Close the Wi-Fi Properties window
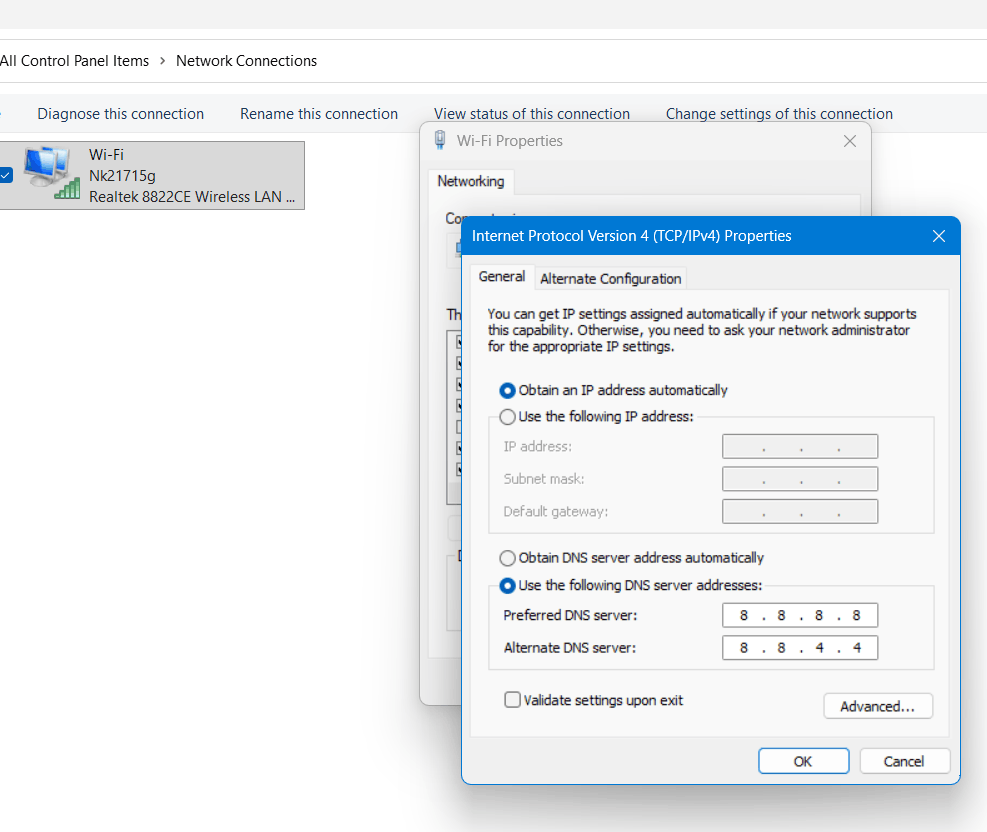This screenshot has width=987, height=832. coord(850,141)
